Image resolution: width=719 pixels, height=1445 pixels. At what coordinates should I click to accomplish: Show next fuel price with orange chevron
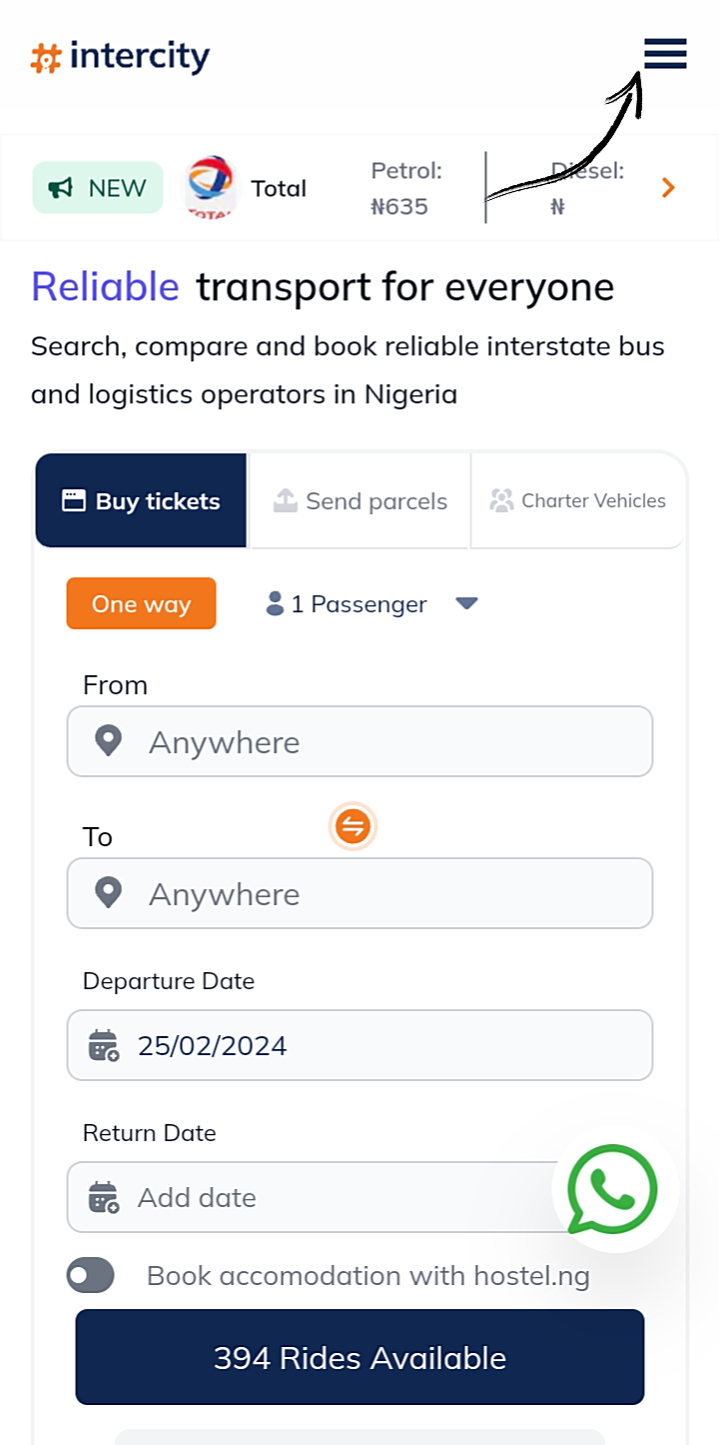pos(669,188)
